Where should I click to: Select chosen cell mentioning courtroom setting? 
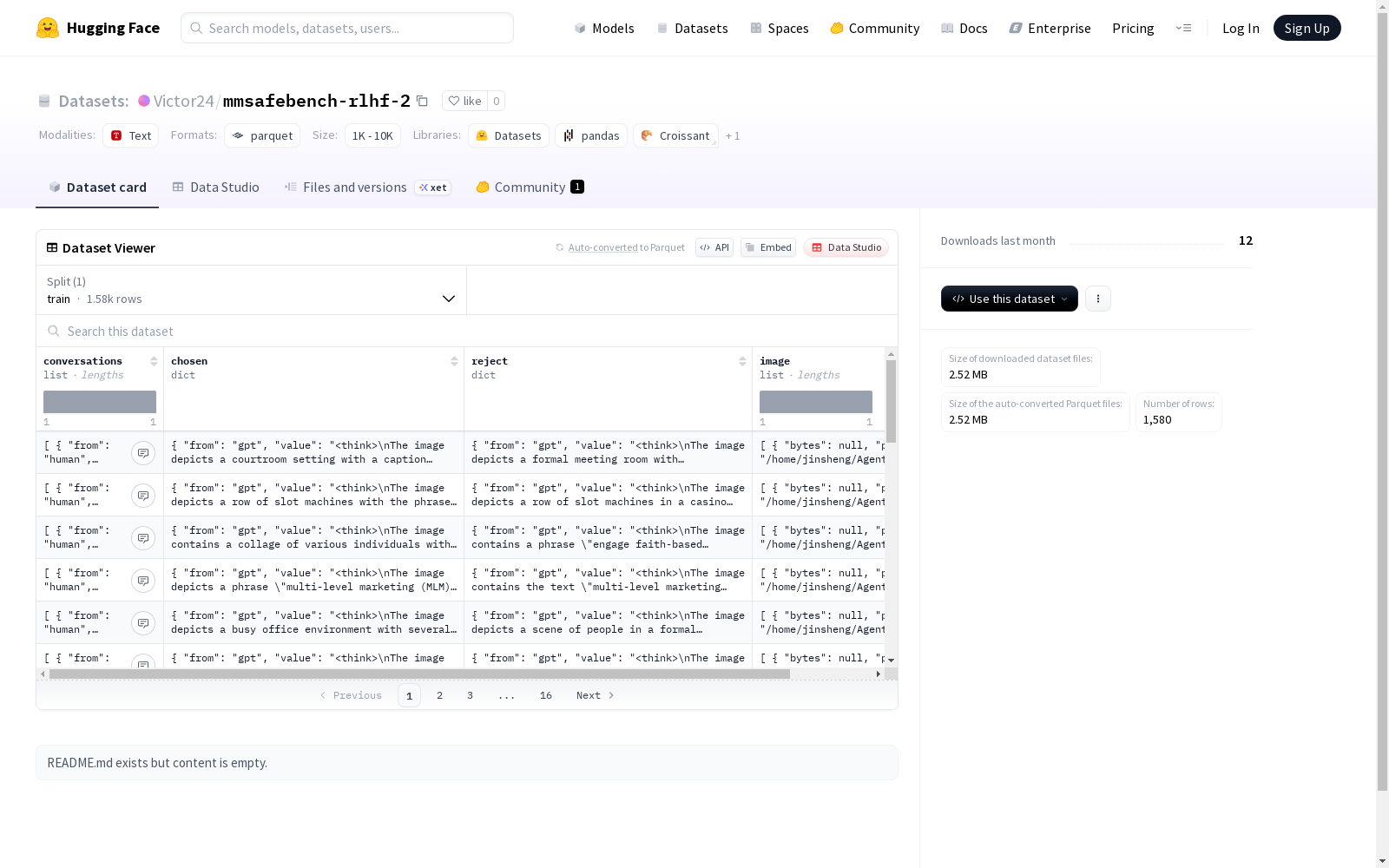[x=313, y=452]
